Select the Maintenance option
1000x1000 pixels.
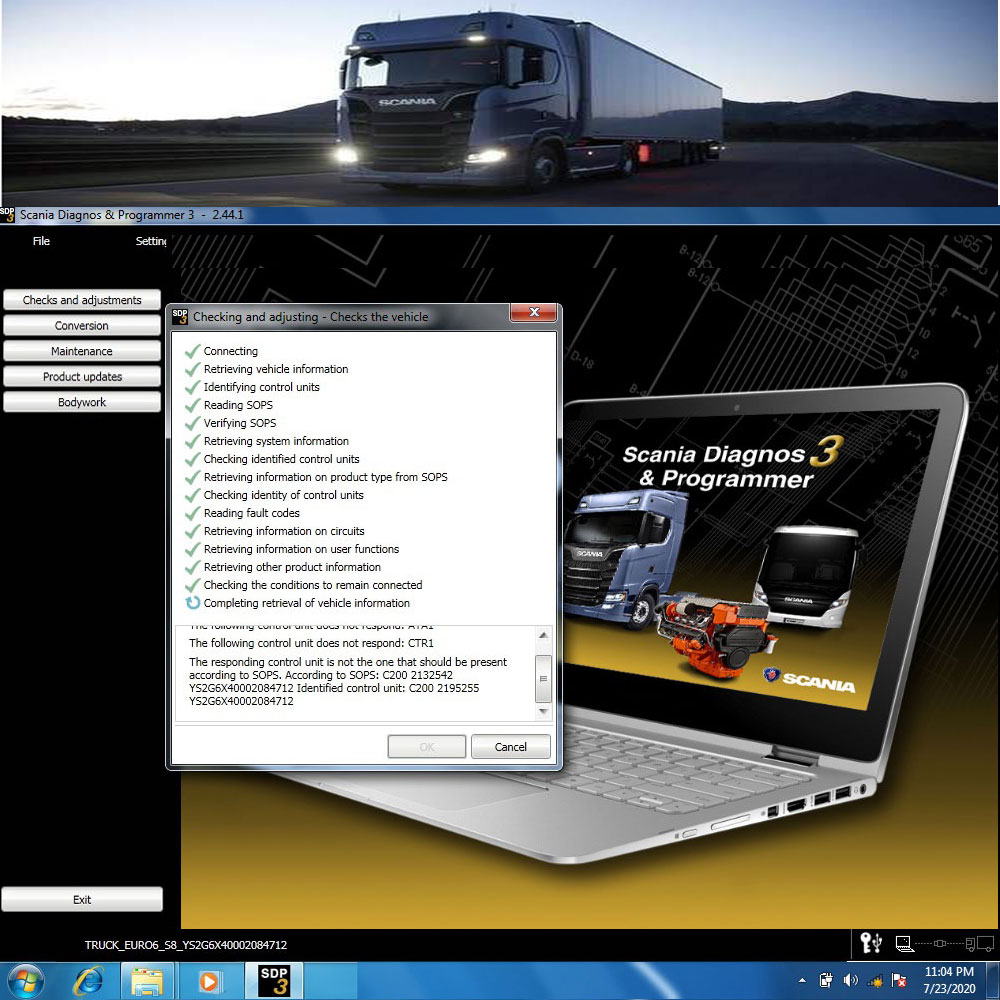click(82, 351)
